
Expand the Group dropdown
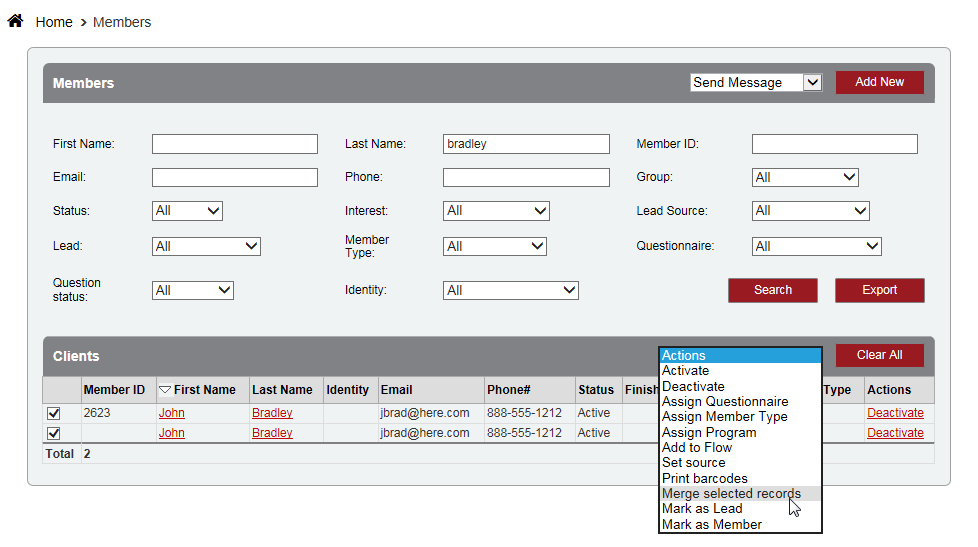point(805,177)
